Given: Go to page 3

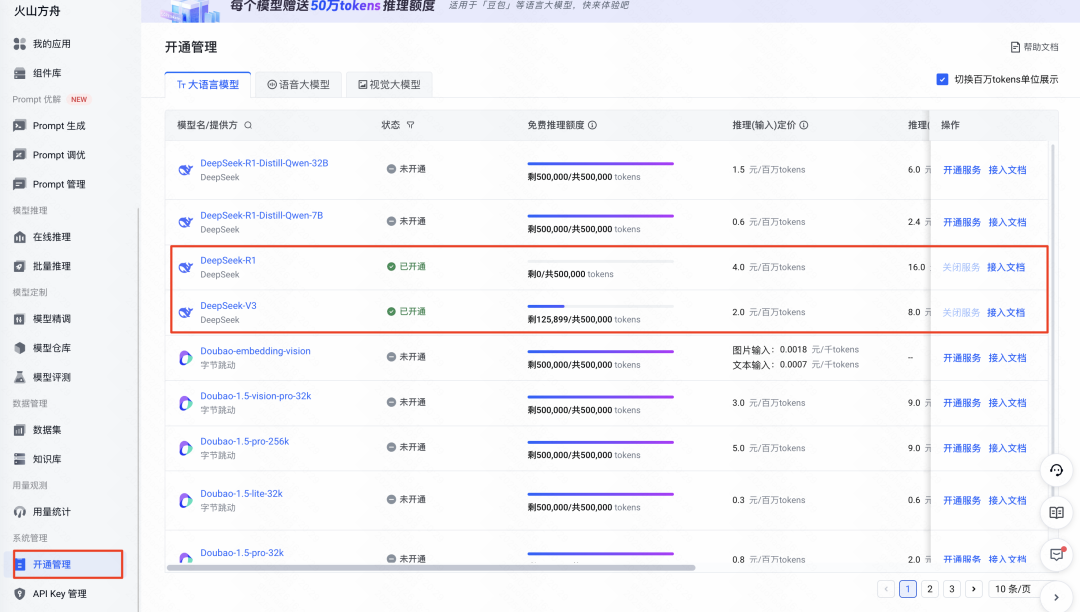Looking at the screenshot, I should tap(952, 589).
